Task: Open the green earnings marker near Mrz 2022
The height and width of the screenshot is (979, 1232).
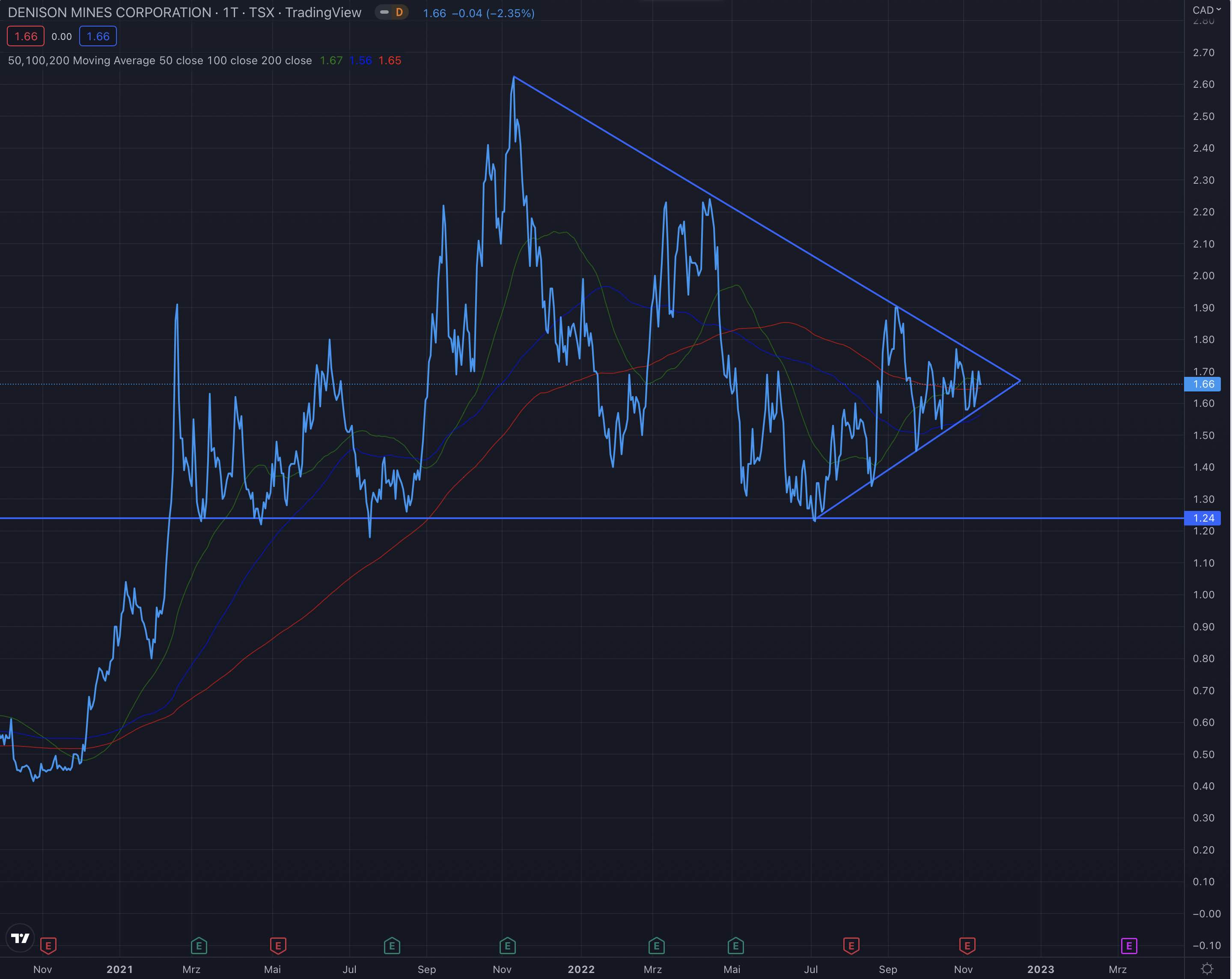Action: click(x=657, y=946)
